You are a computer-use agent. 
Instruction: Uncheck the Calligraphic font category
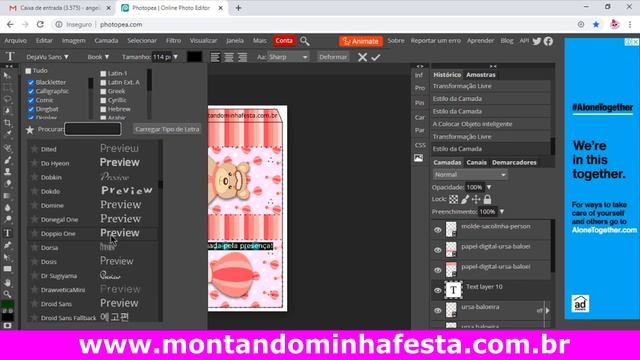point(31,91)
